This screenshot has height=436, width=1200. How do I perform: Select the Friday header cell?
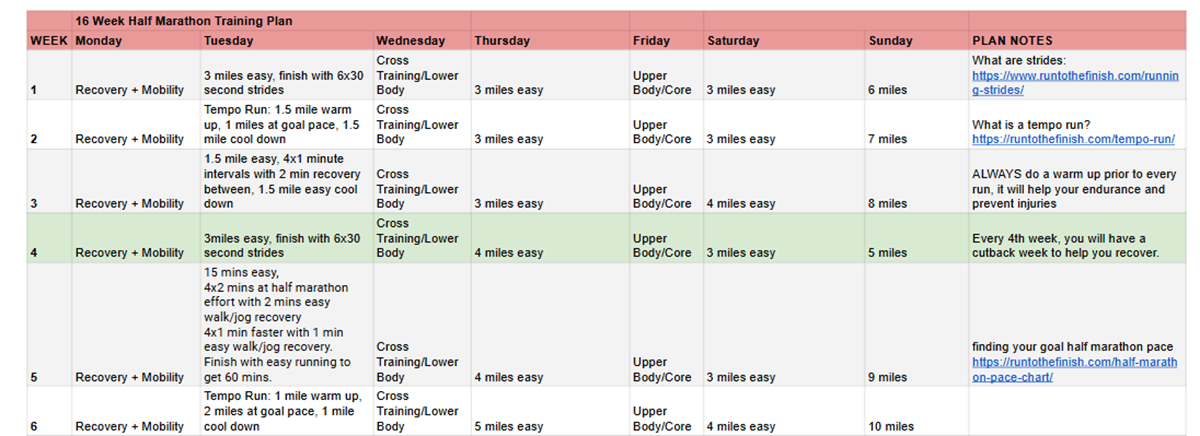tap(651, 41)
